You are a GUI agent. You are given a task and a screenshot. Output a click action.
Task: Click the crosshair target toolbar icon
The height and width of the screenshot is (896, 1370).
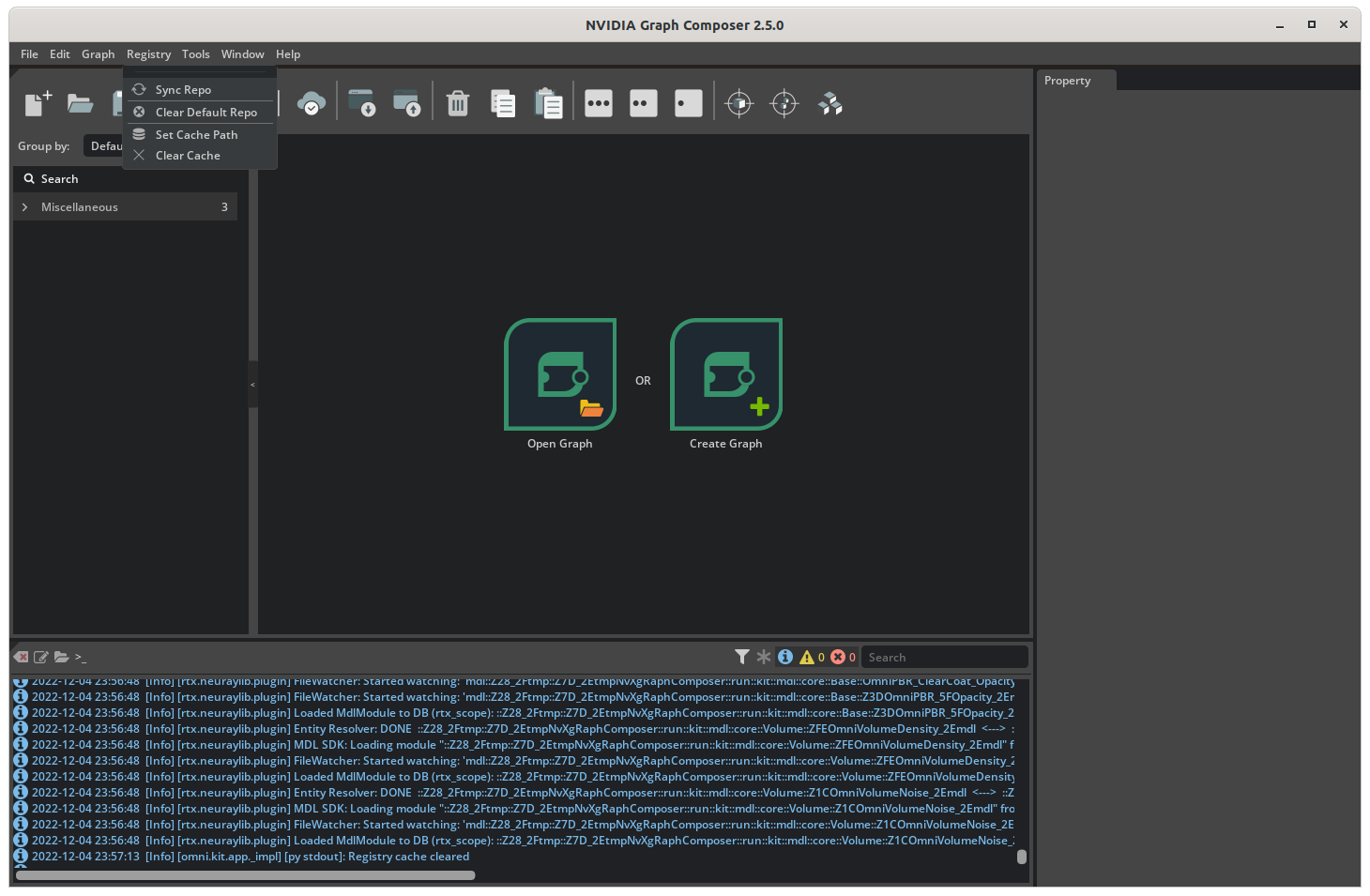pos(784,103)
